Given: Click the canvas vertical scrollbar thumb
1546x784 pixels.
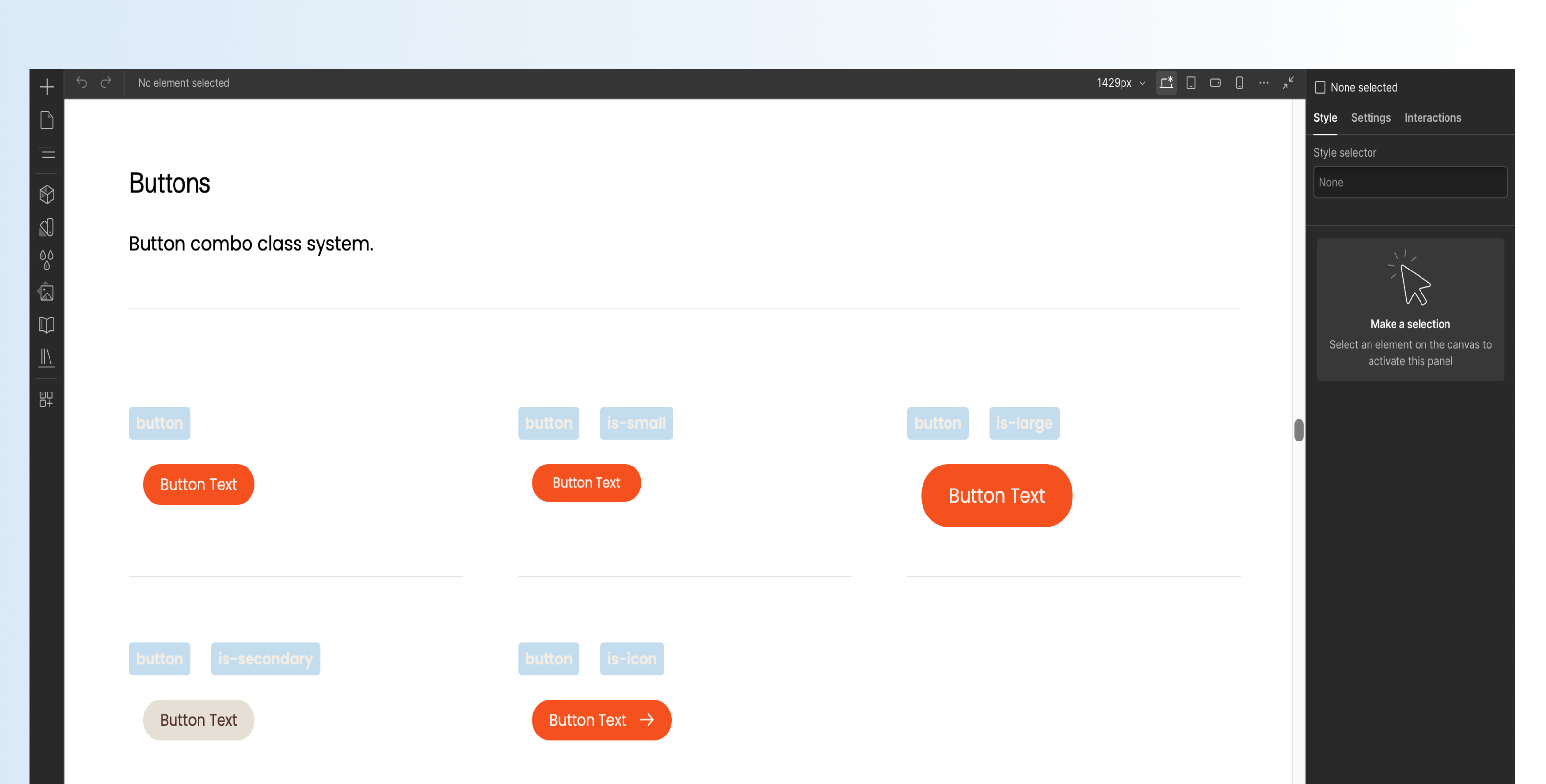Looking at the screenshot, I should [x=1299, y=430].
